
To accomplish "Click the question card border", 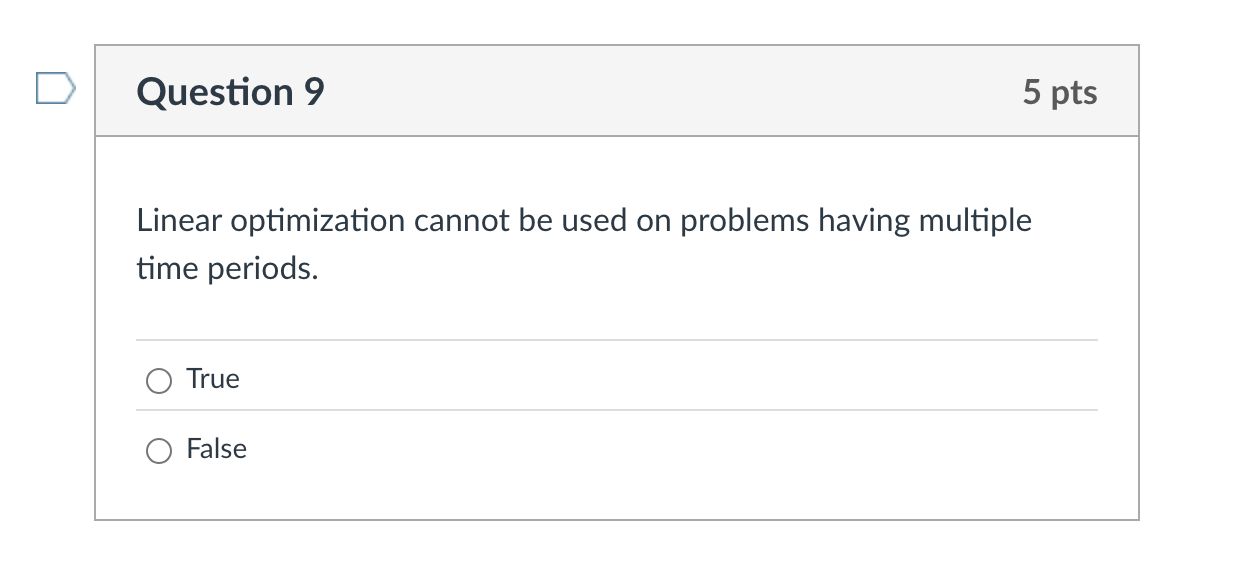I will (96, 300).
